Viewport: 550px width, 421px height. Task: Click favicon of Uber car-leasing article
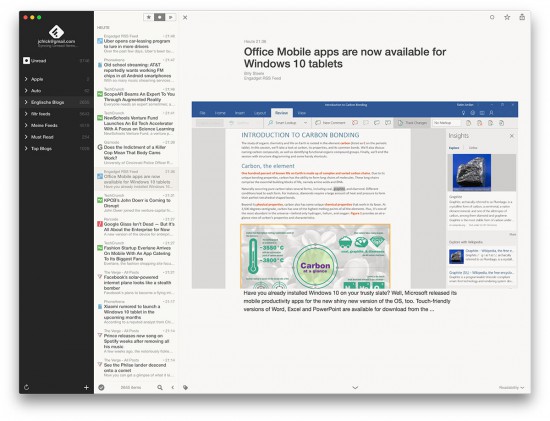100,41
